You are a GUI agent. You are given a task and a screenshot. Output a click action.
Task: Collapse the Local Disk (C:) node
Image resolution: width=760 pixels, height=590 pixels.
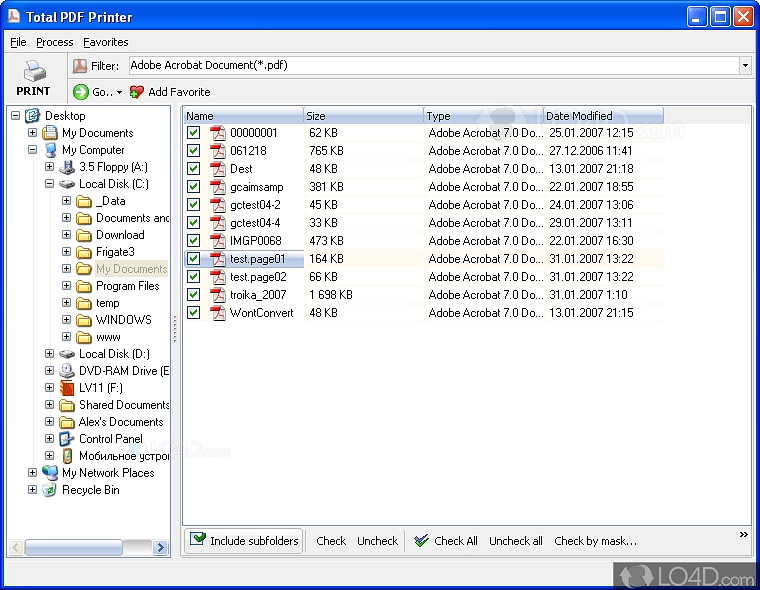(49, 184)
